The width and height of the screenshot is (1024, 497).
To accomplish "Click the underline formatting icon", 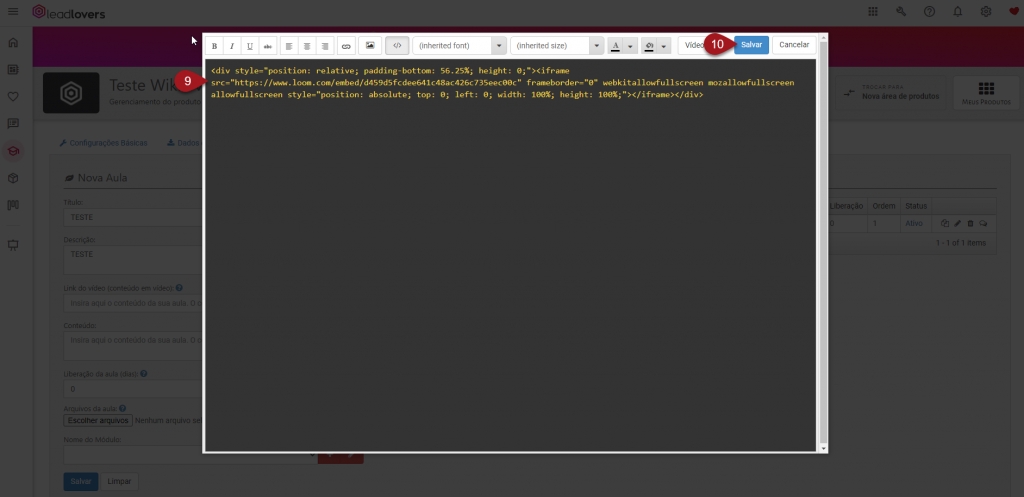I will [249, 46].
